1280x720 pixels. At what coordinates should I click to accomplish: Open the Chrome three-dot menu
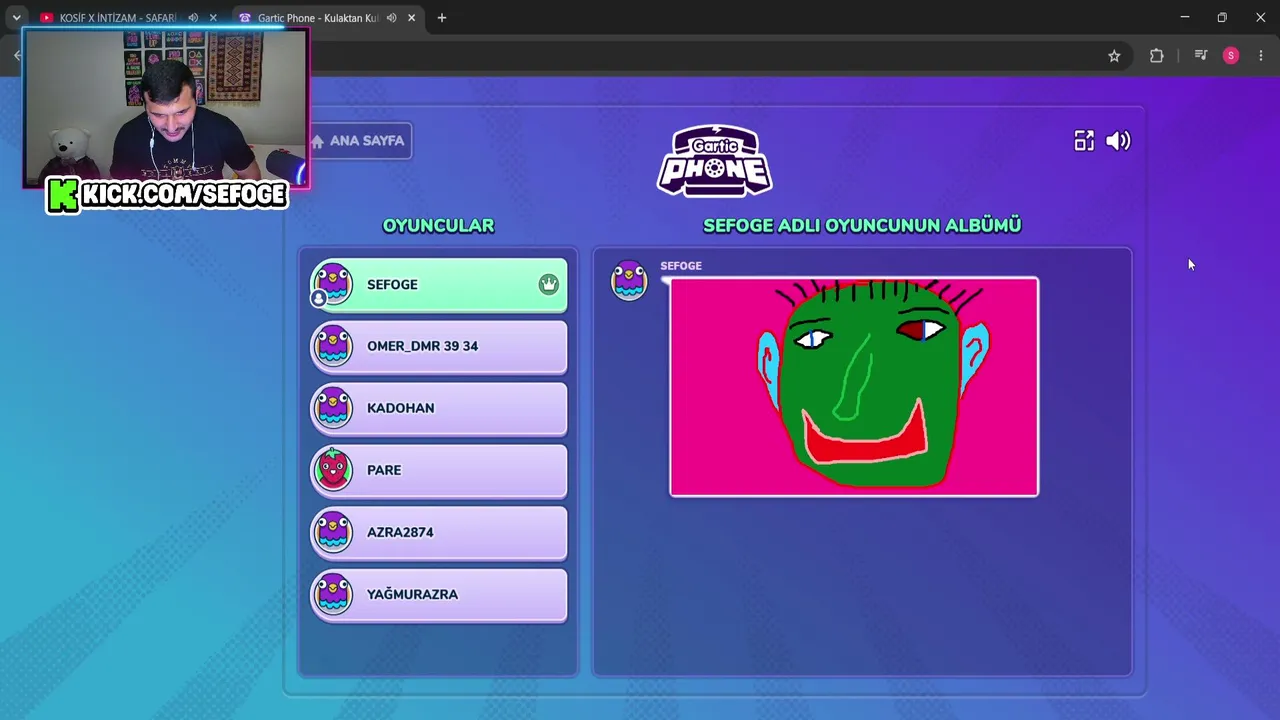1260,56
